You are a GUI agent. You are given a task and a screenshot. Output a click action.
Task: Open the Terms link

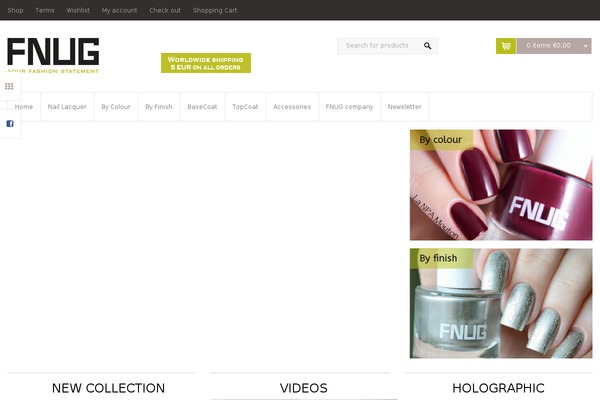[45, 10]
